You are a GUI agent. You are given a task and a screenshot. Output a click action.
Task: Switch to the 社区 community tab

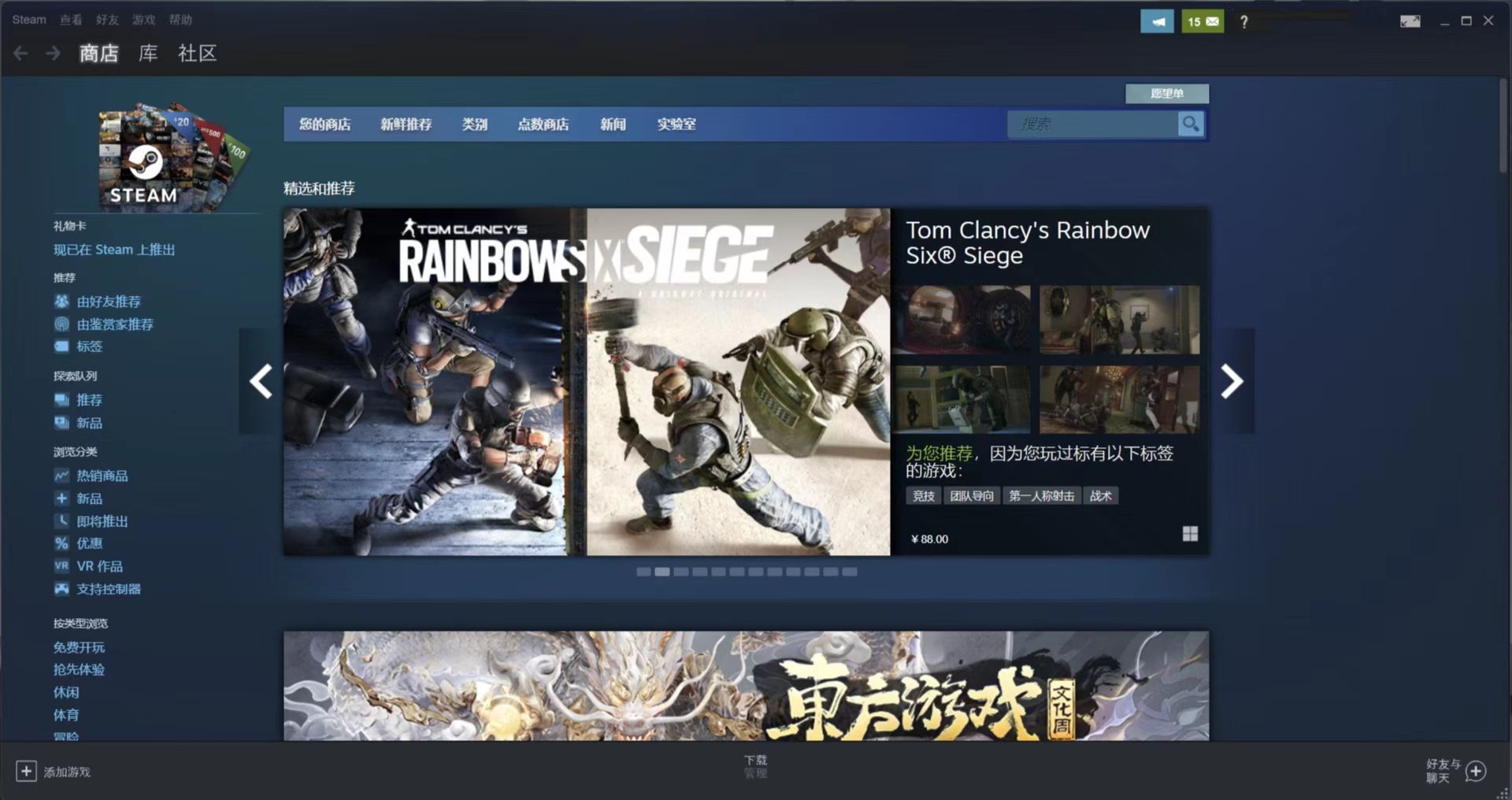click(197, 53)
